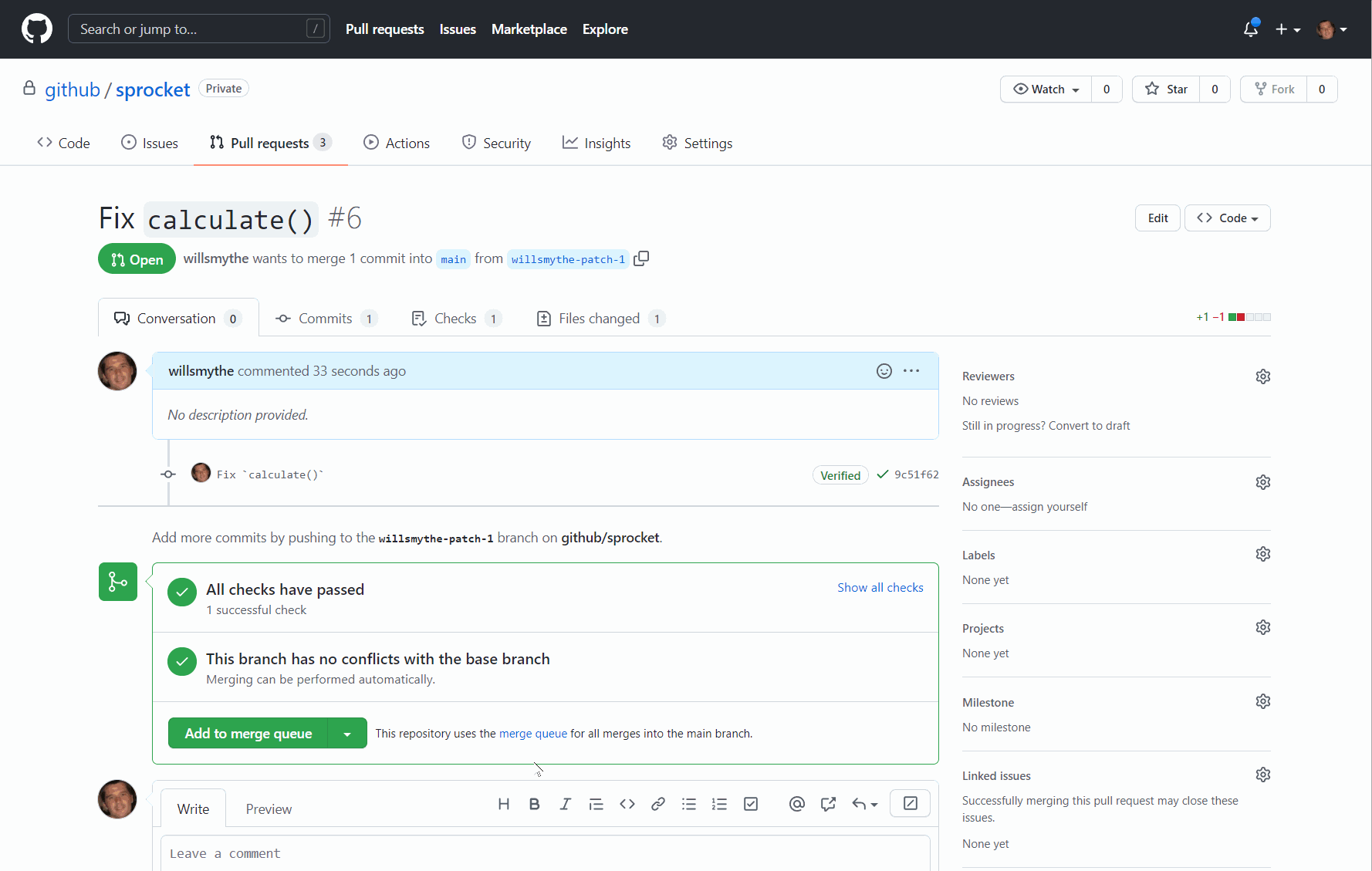Copy branch name willsmythe-patch-1 icon
Screen dimensions: 1372x871
(641, 259)
